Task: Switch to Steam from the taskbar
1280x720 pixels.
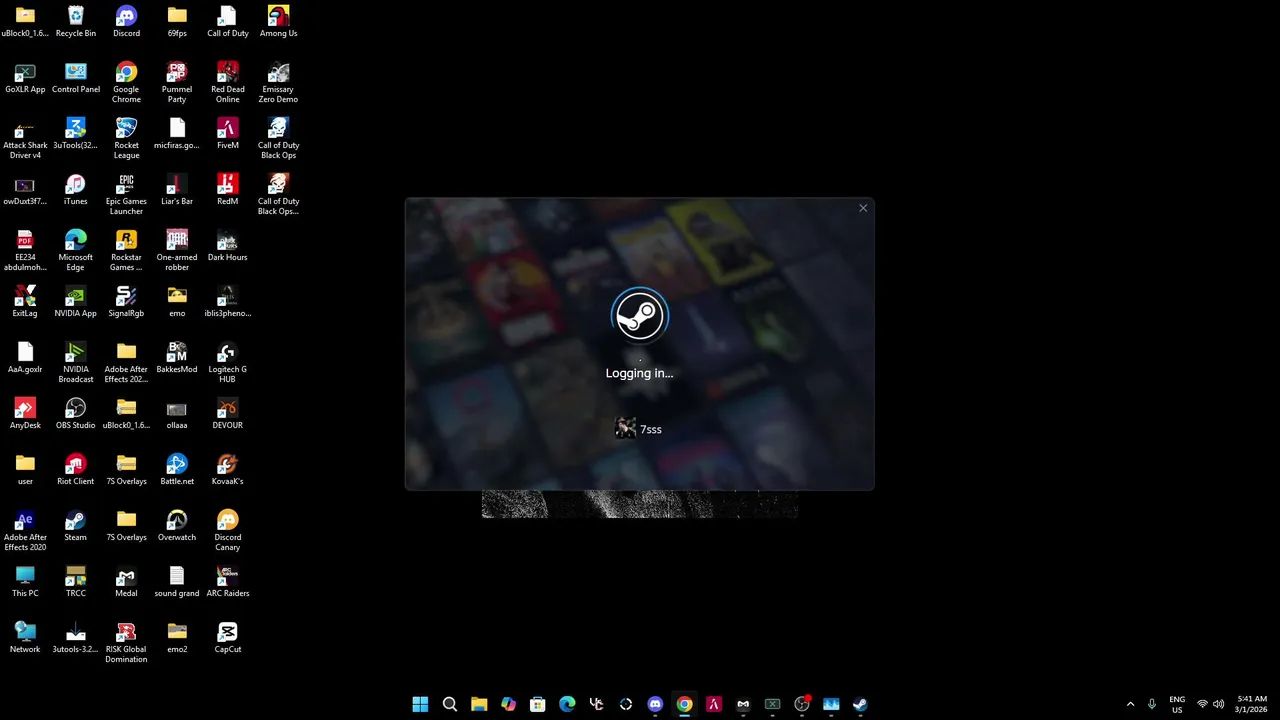Action: (x=860, y=704)
